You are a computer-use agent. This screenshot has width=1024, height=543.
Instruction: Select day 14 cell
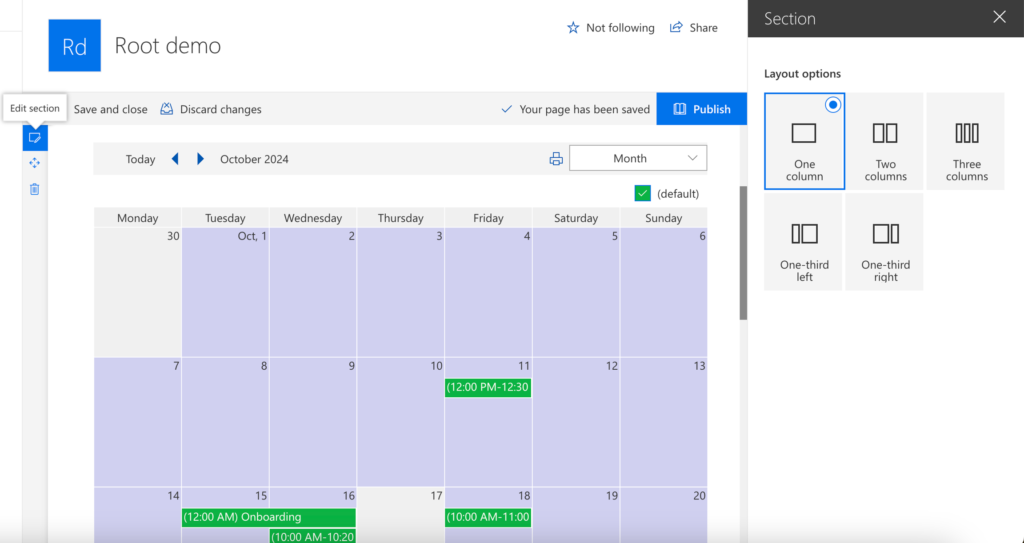tap(137, 515)
